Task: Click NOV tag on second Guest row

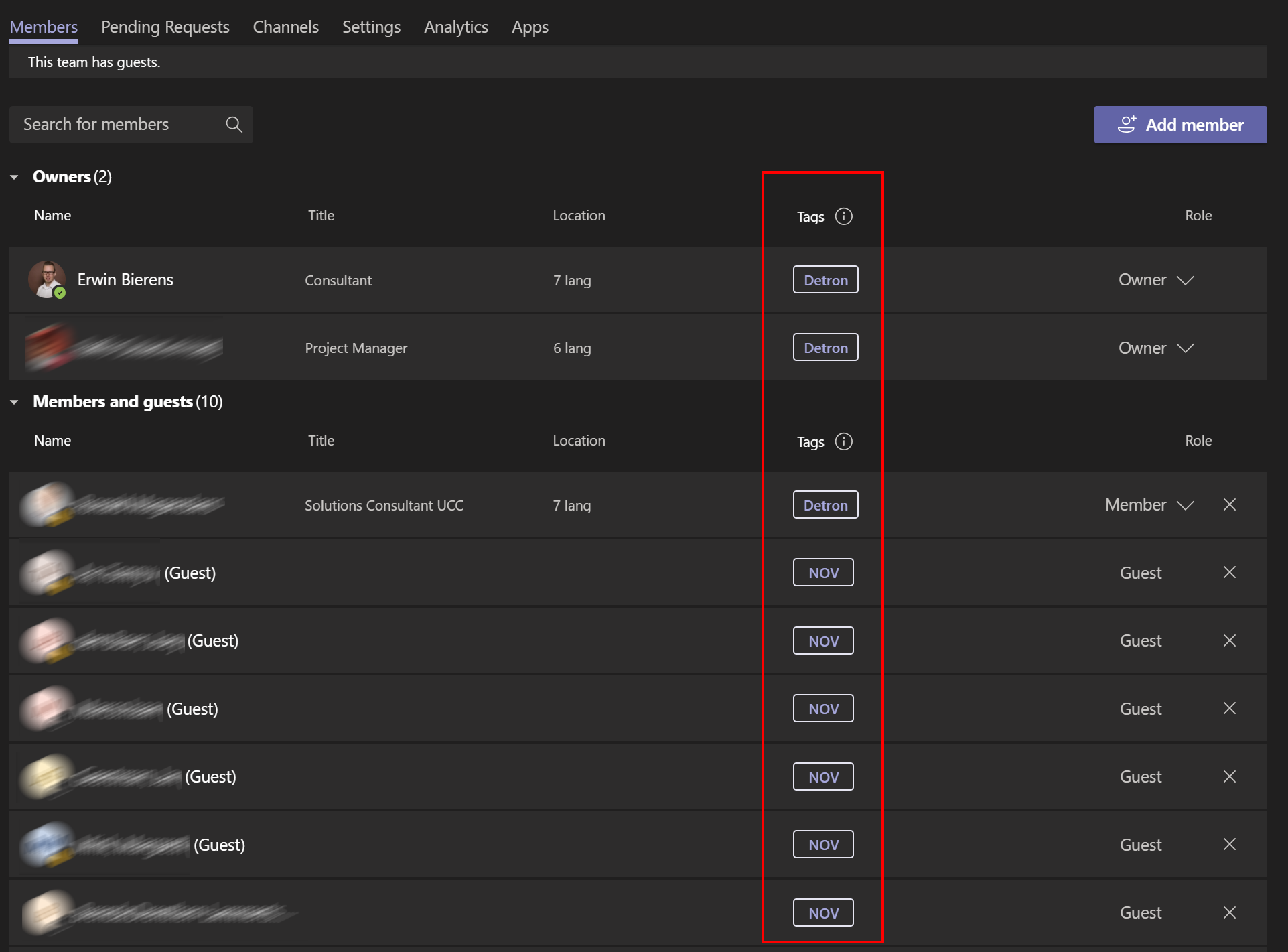Action: (x=823, y=640)
